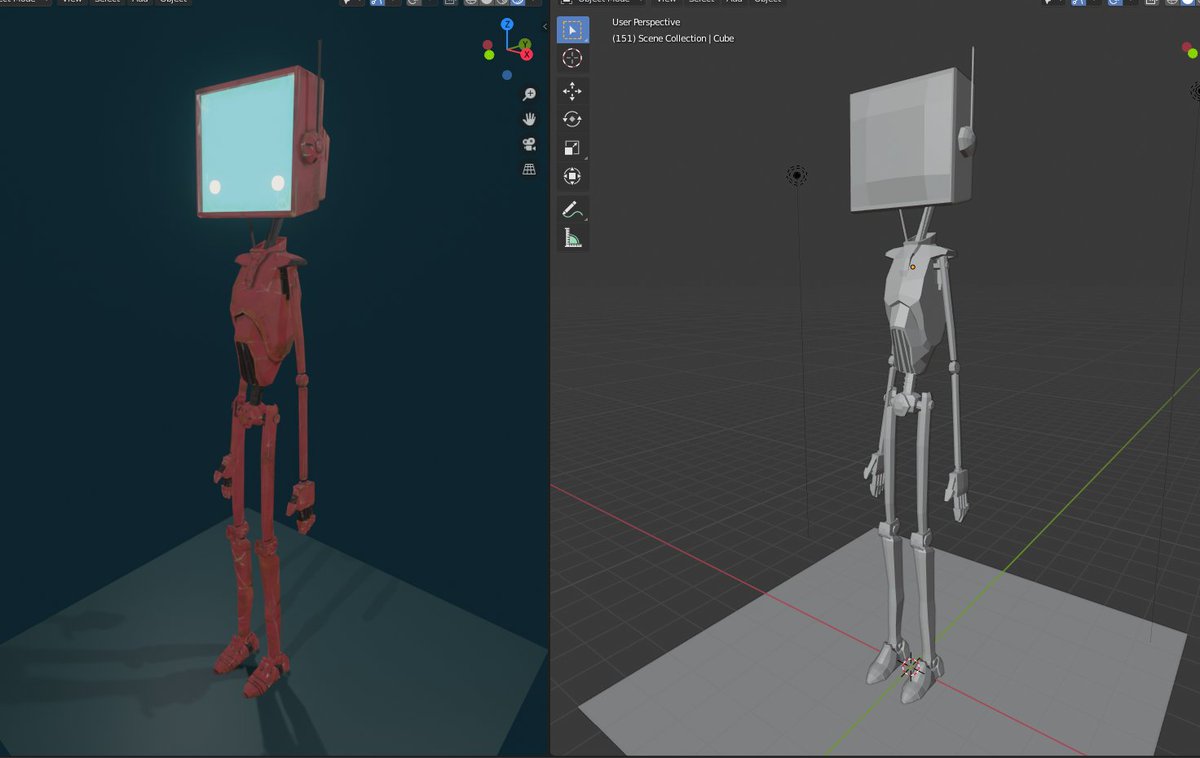Screen dimensions: 1200x758
Task: Activate the 3D Cursor tool
Action: pos(572,58)
